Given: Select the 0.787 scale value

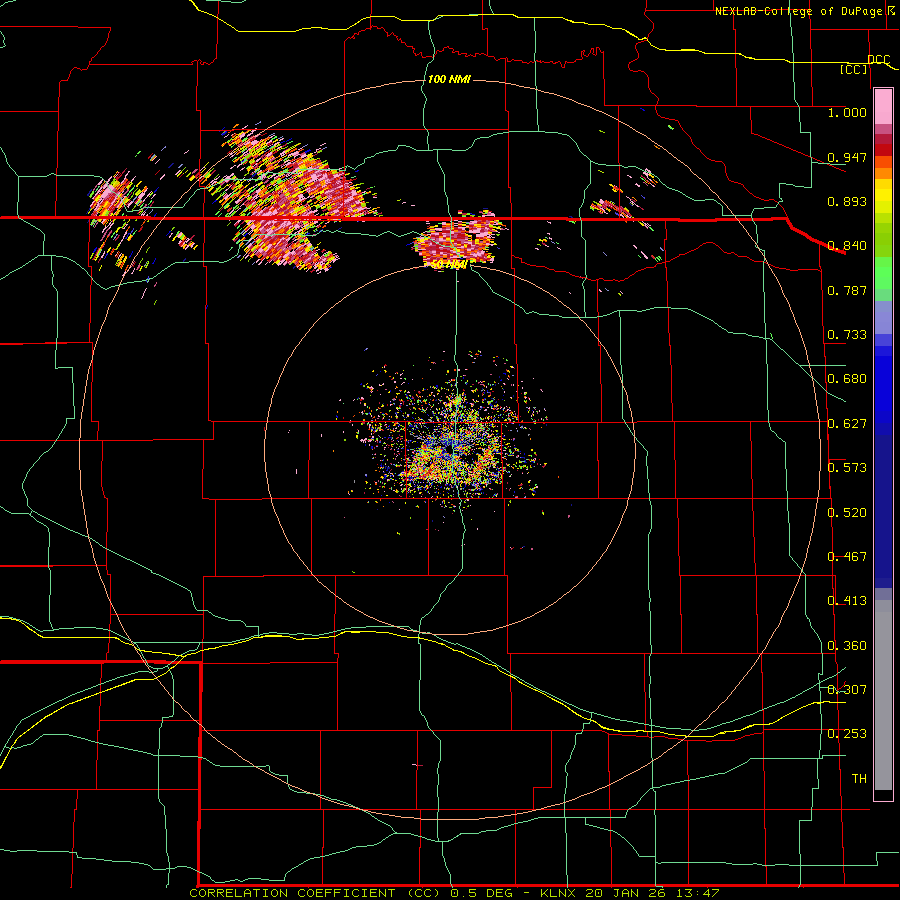Looking at the screenshot, I should [x=847, y=290].
